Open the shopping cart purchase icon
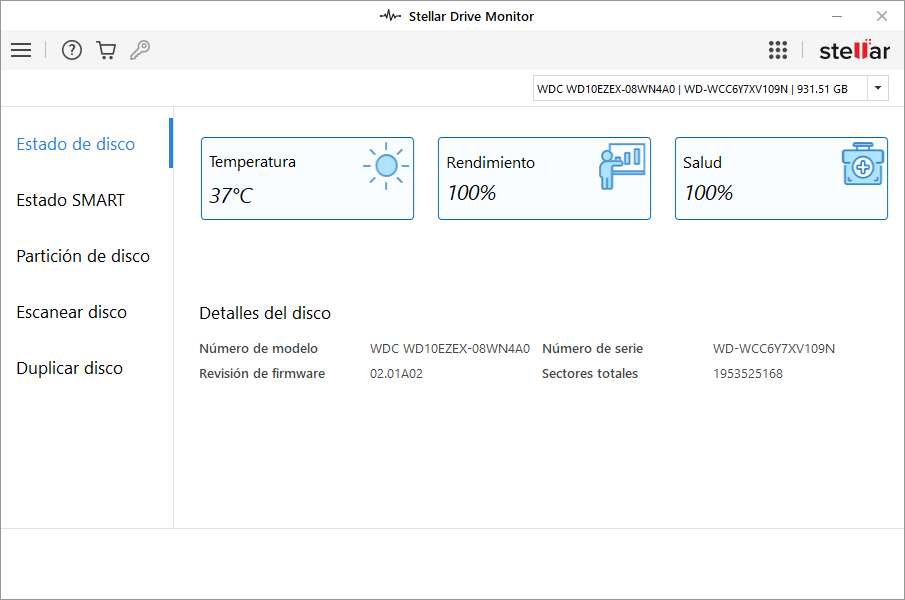Image resolution: width=905 pixels, height=600 pixels. pyautogui.click(x=106, y=50)
